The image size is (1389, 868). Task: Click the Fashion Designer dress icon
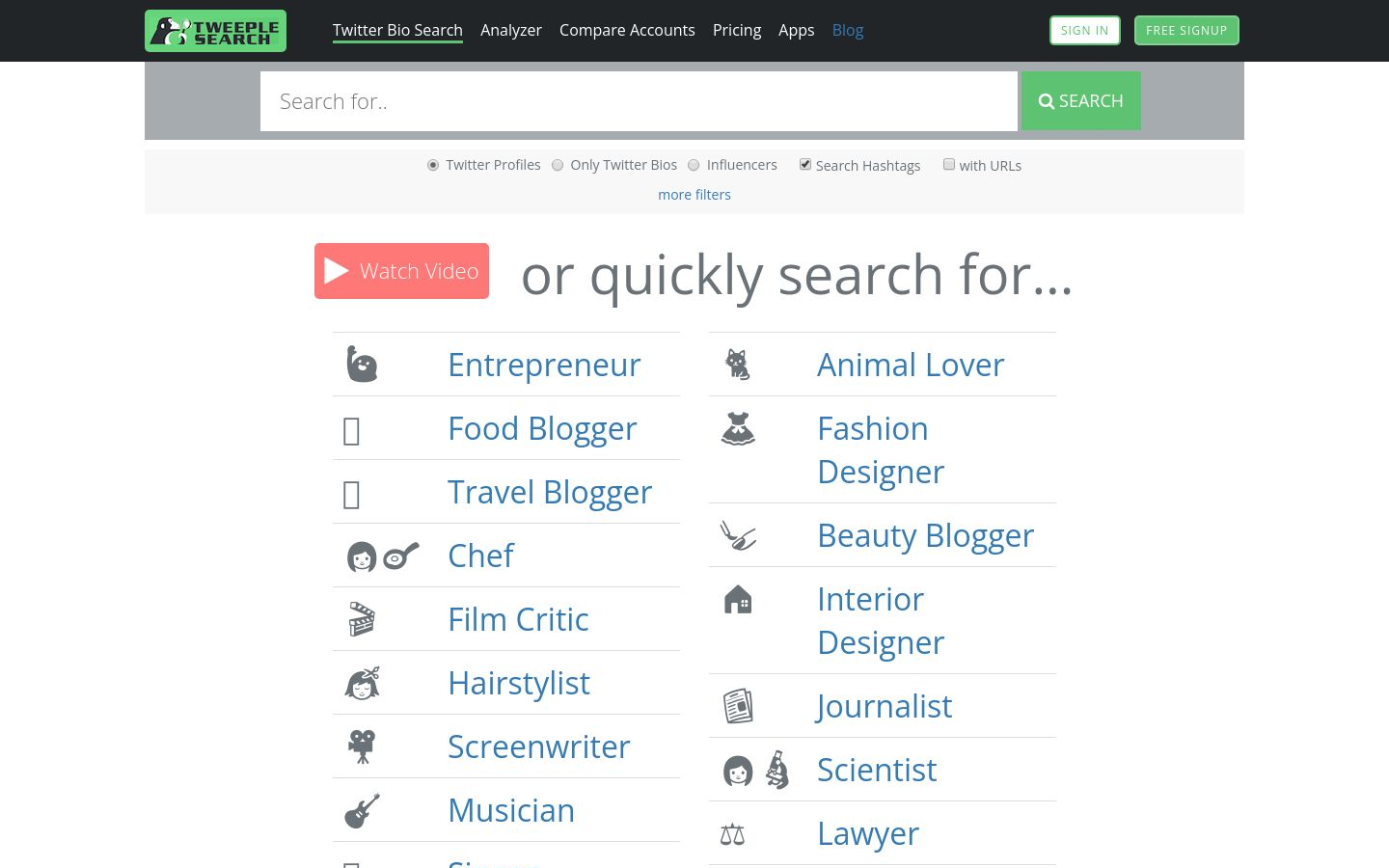pyautogui.click(x=738, y=428)
